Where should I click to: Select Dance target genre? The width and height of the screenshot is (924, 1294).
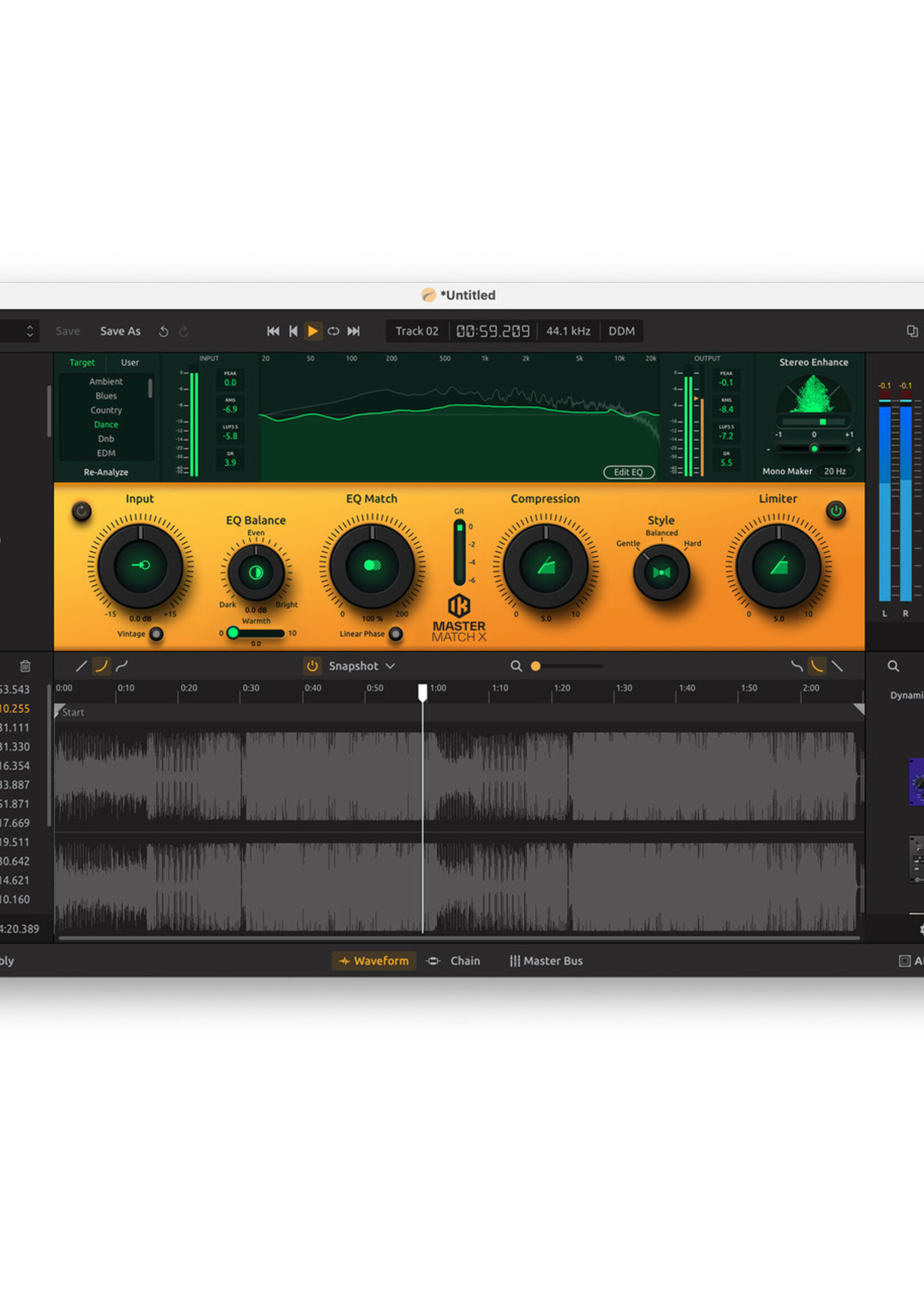click(106, 425)
